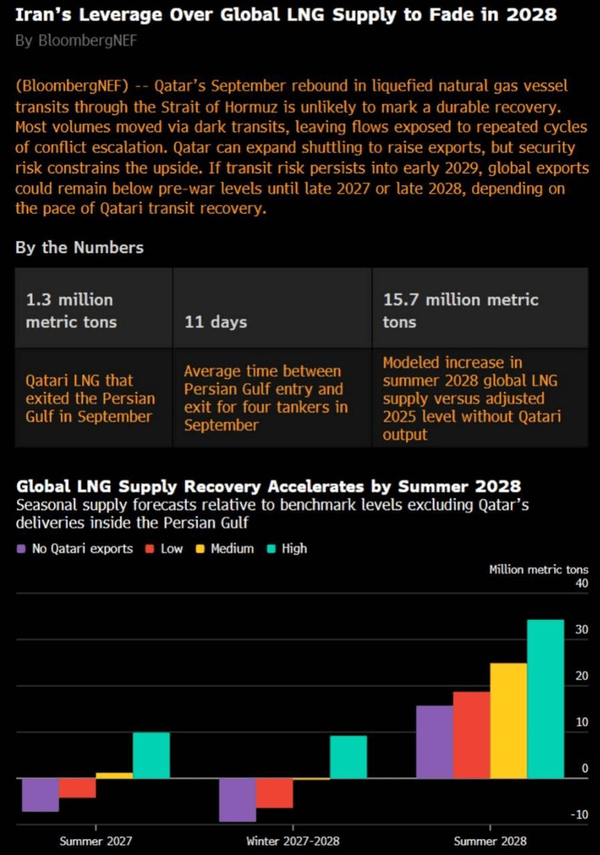Image resolution: width=600 pixels, height=855 pixels.
Task: Click the "No Qatari exports" legend label
Action: [82, 549]
